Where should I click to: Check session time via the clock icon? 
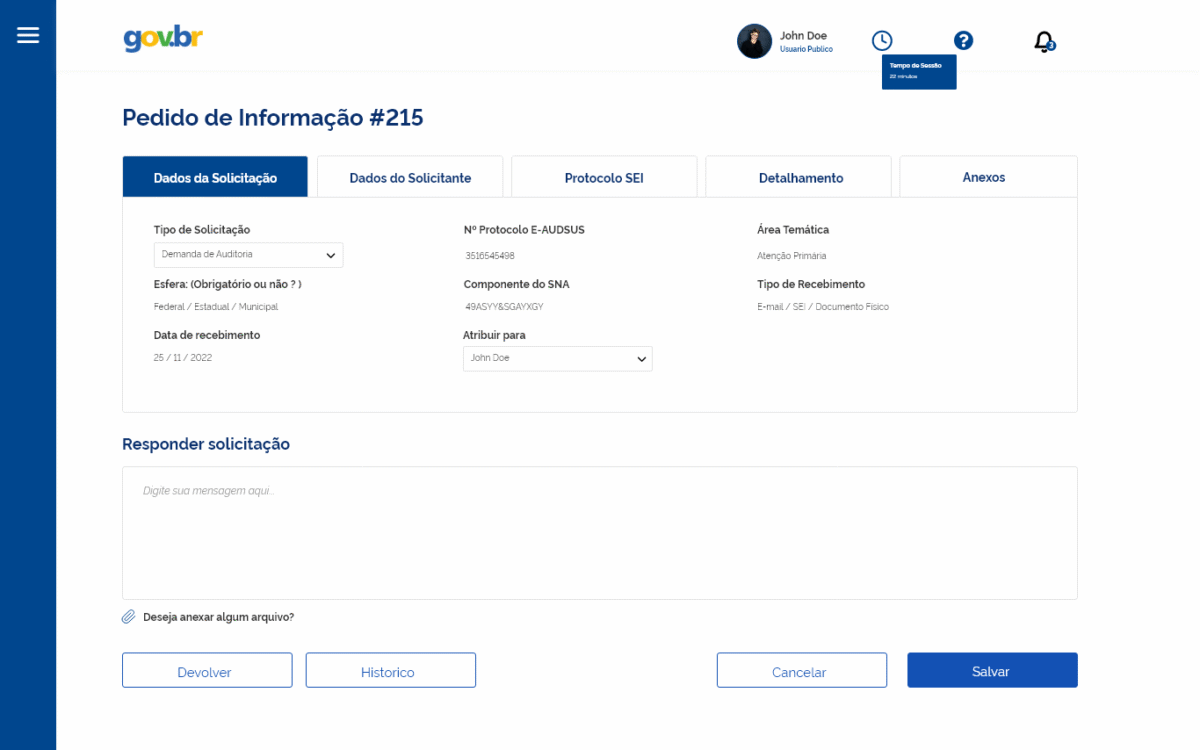click(x=882, y=40)
